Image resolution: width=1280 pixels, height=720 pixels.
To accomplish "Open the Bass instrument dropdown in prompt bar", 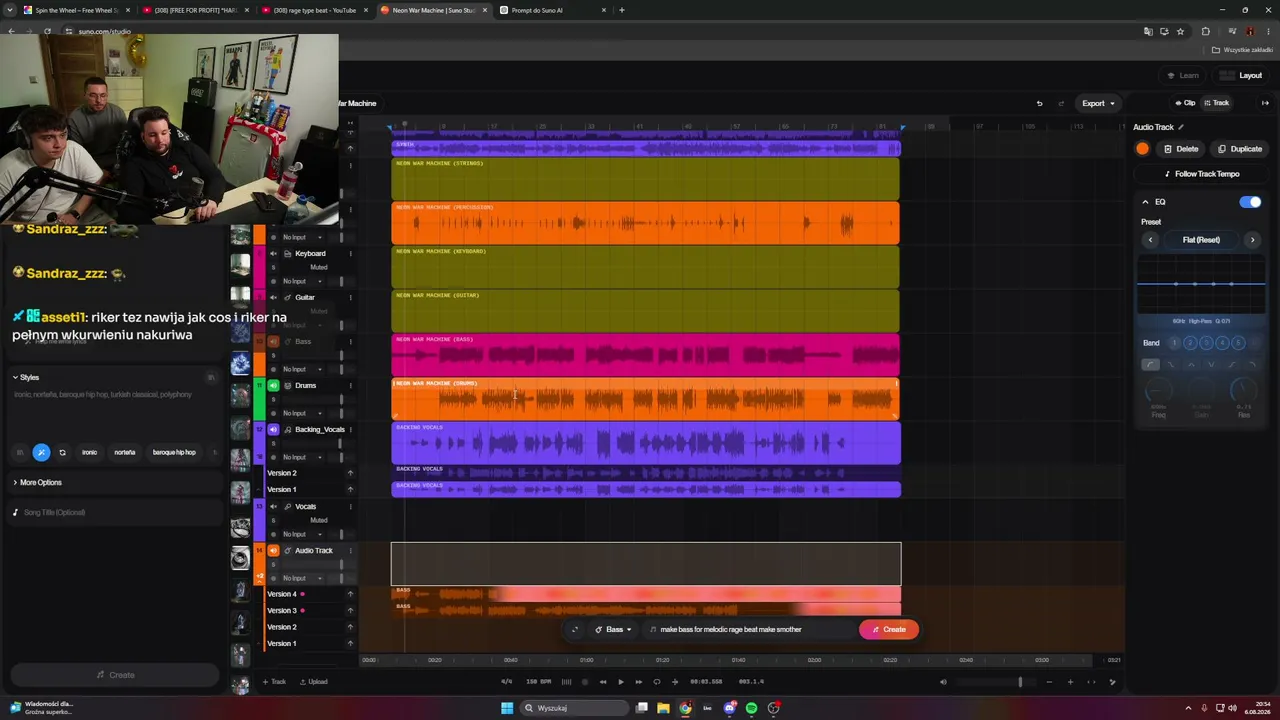I will click(x=614, y=630).
